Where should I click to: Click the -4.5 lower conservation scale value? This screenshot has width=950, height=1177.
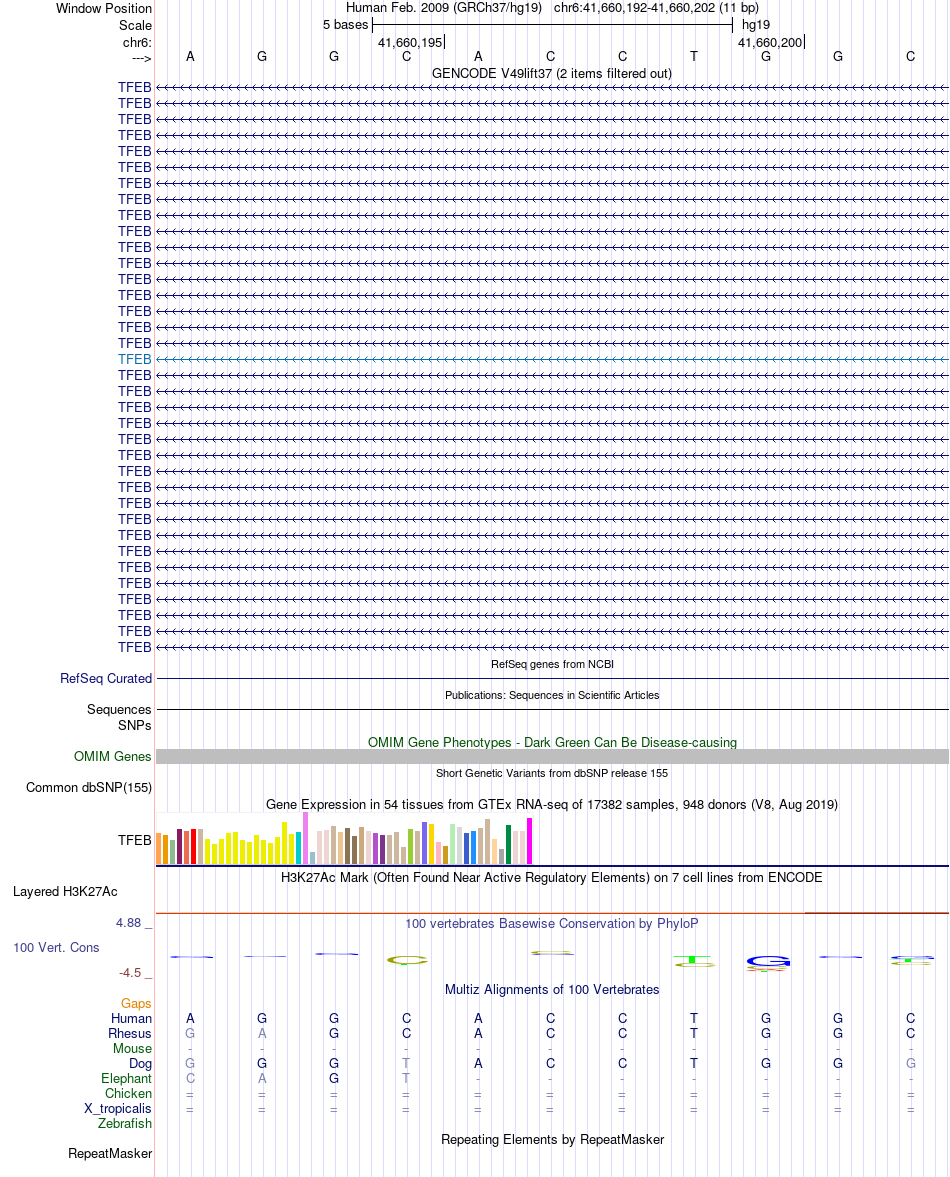129,973
